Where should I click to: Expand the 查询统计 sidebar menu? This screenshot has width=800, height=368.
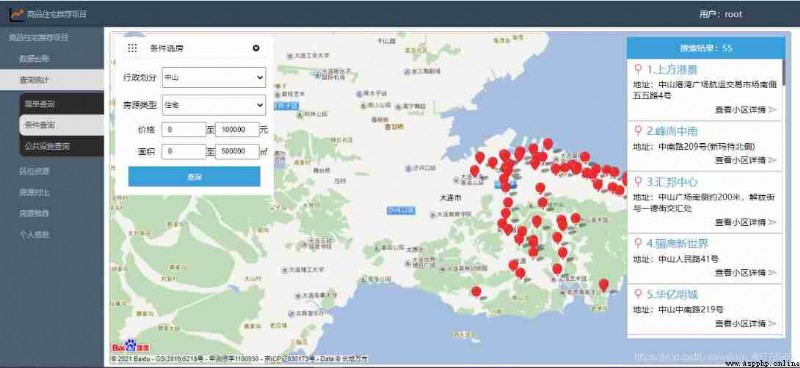pyautogui.click(x=52, y=80)
